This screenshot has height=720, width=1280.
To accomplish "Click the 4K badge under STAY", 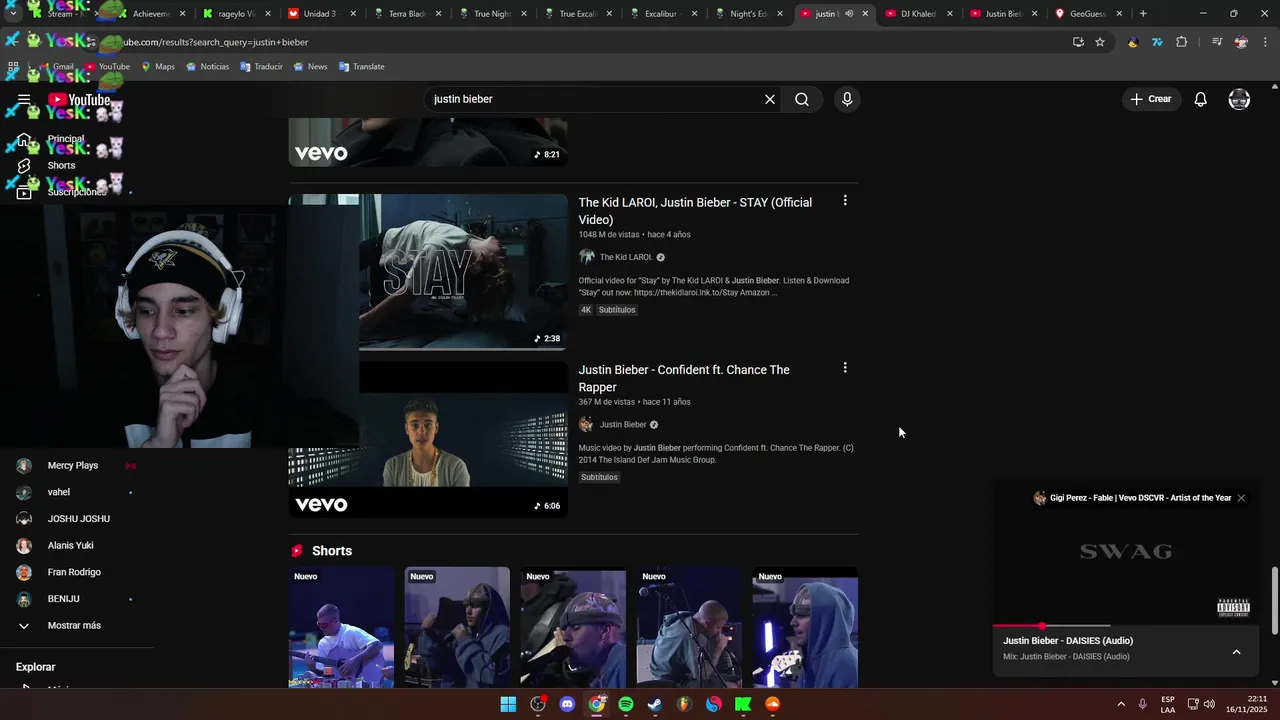I will 586,310.
